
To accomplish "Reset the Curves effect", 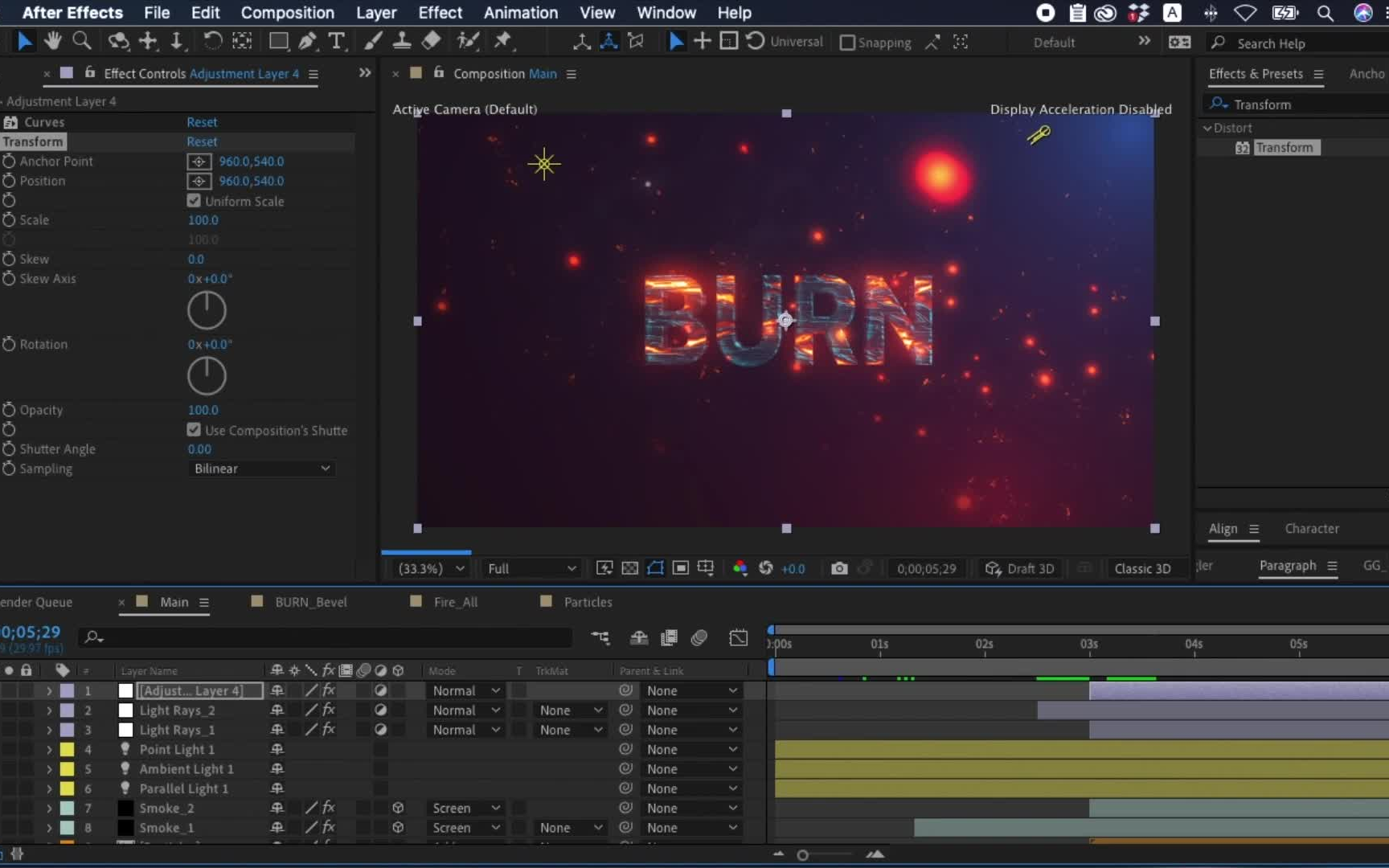I will pyautogui.click(x=202, y=122).
